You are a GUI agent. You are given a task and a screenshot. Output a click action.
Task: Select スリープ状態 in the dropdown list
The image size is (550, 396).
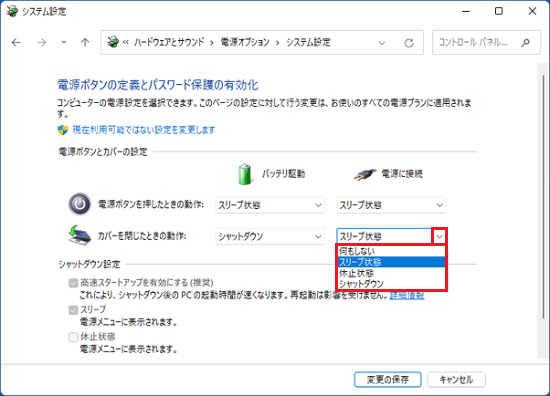coord(391,262)
